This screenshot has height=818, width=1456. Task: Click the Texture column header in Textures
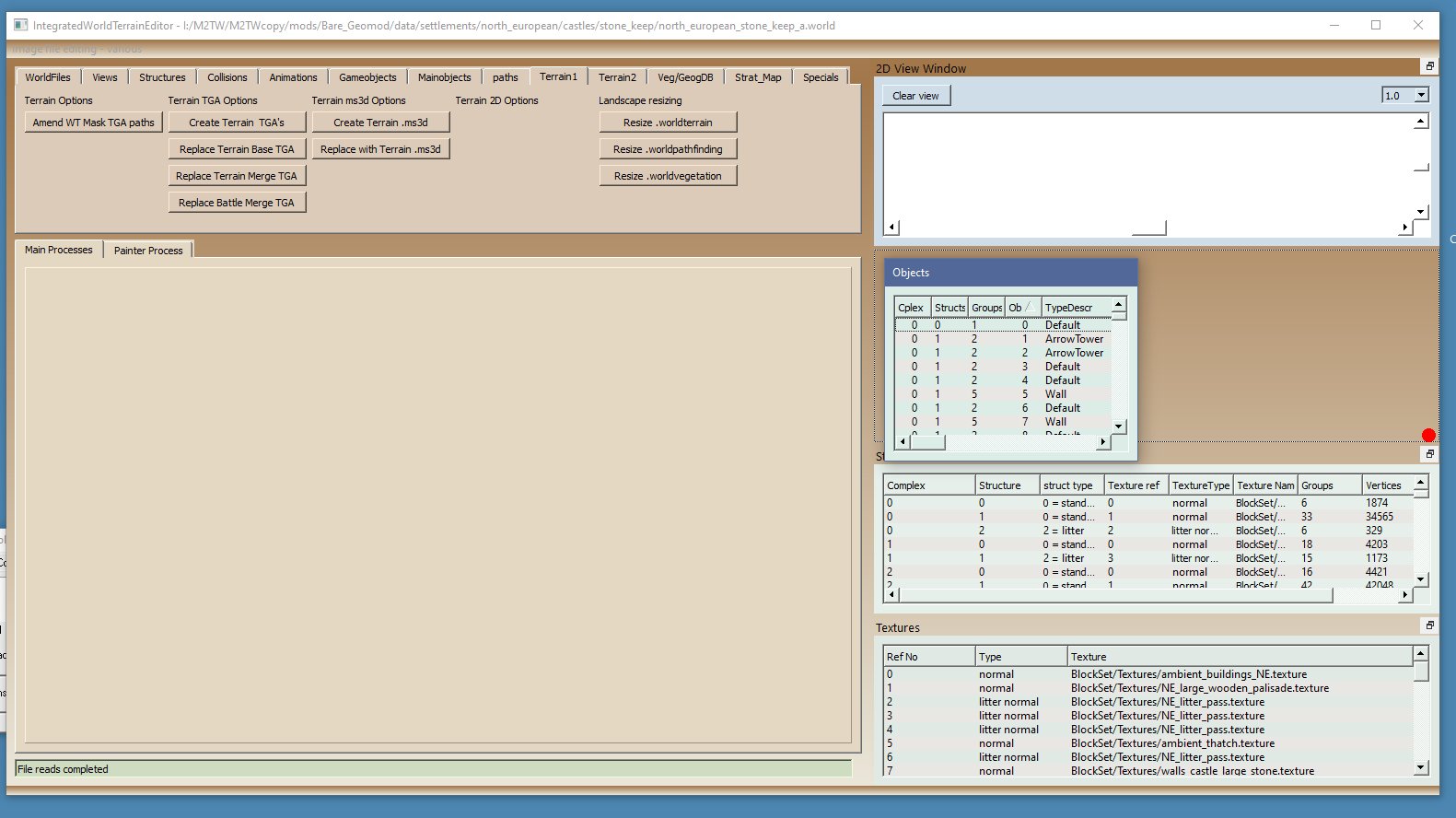[x=1240, y=657]
